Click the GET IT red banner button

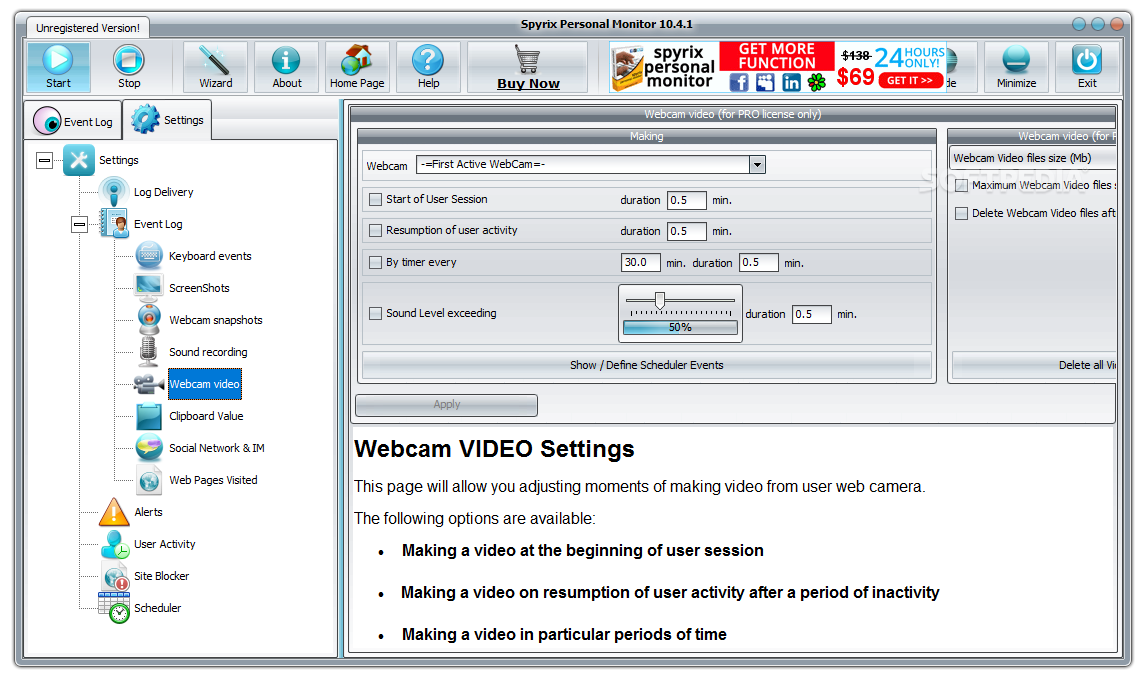(910, 80)
